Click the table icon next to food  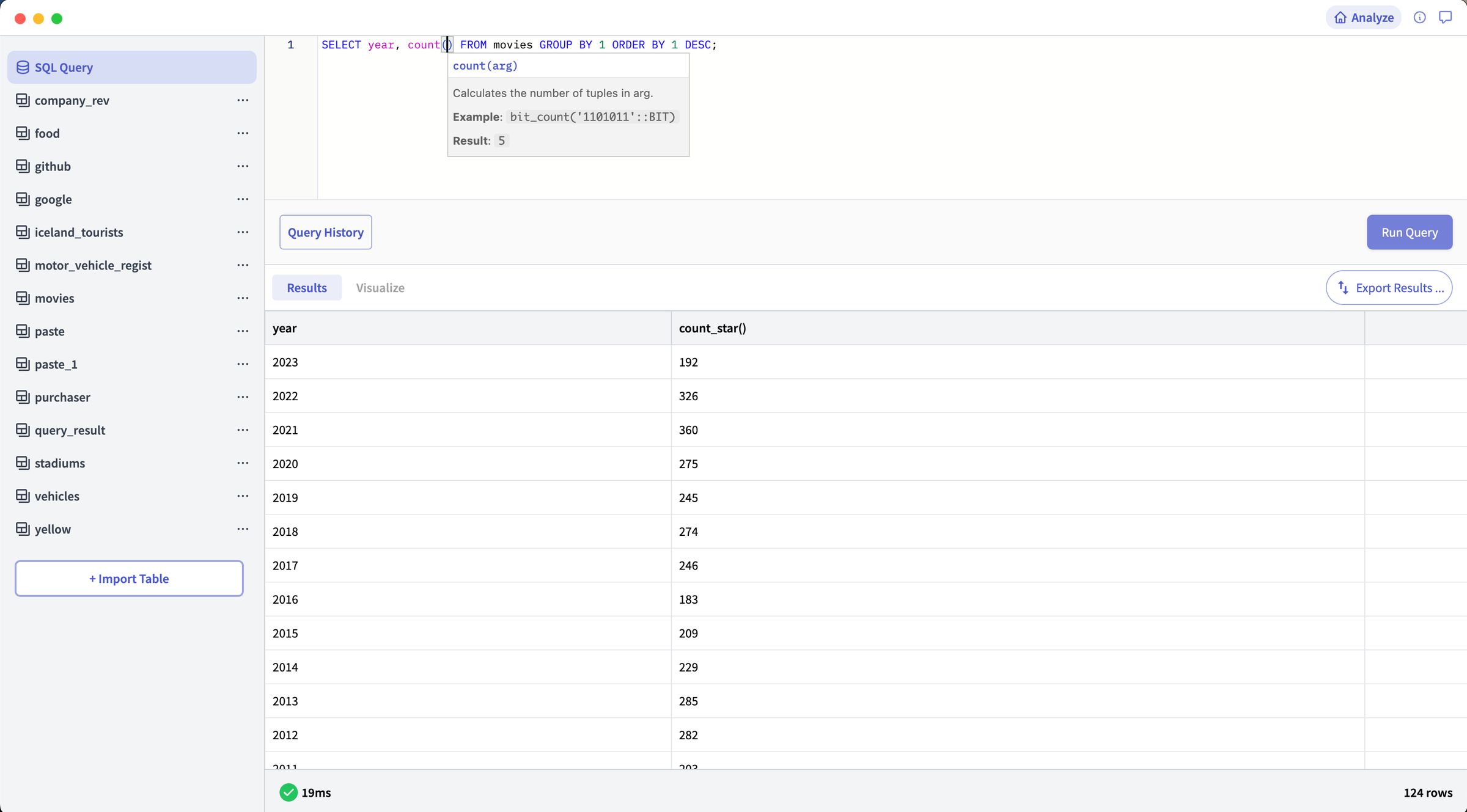point(23,133)
